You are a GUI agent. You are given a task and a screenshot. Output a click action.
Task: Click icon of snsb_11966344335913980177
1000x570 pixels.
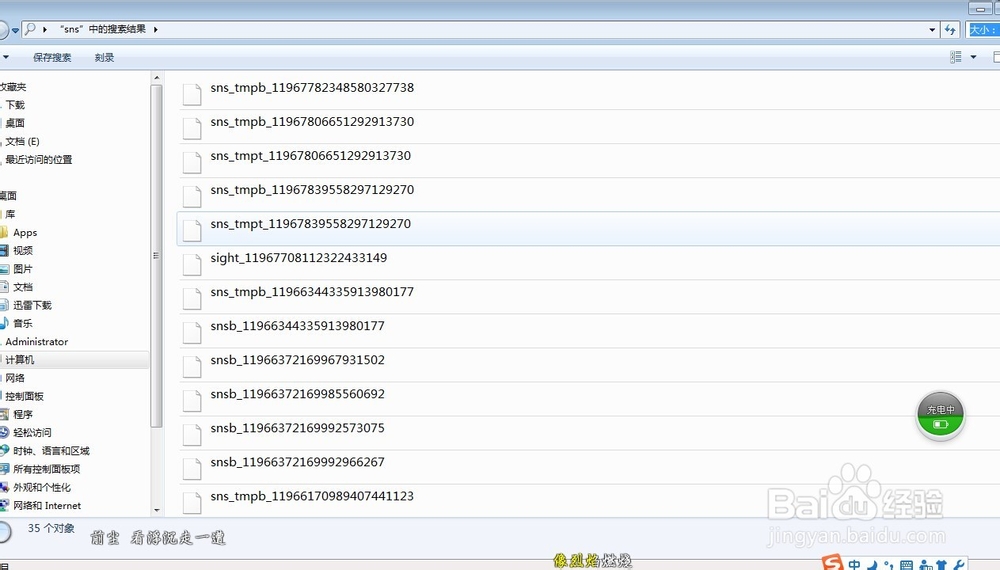(x=192, y=333)
